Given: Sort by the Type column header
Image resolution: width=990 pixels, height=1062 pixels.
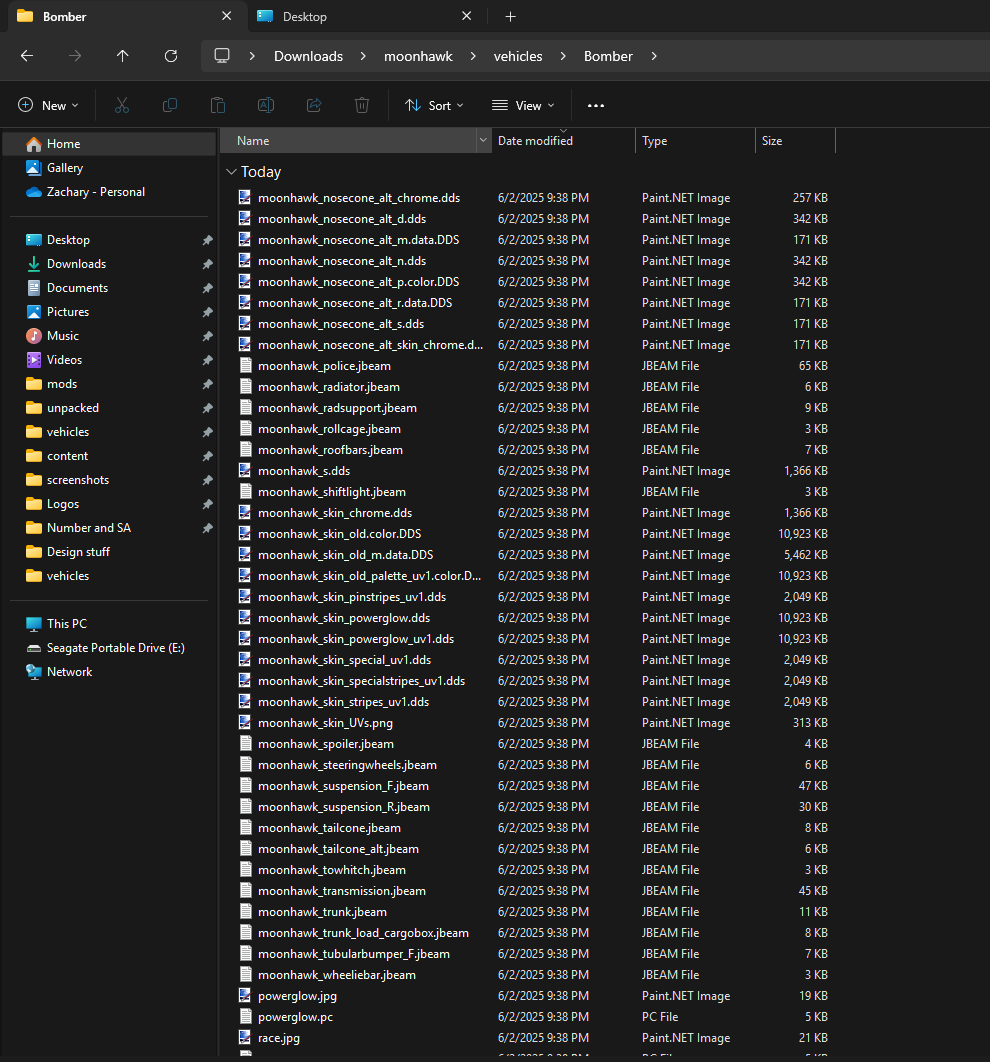Looking at the screenshot, I should click(x=695, y=141).
